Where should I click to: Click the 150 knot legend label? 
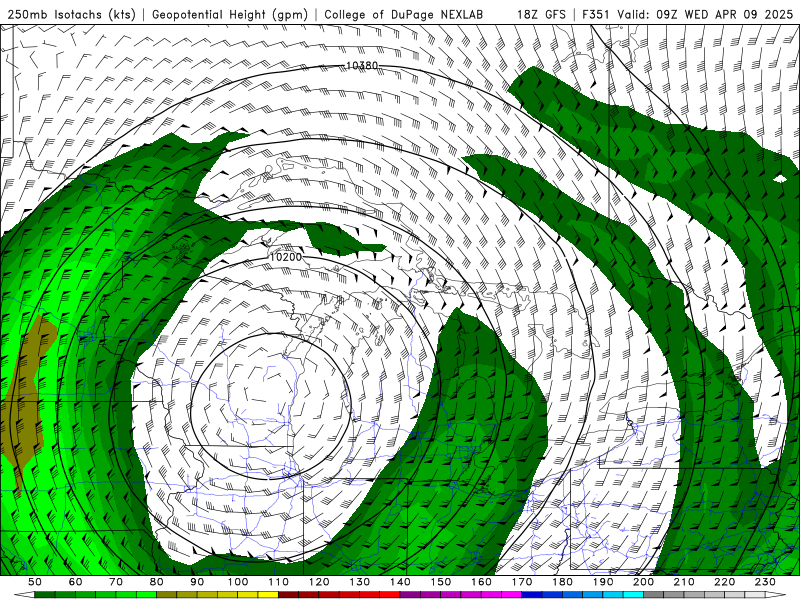[x=441, y=582]
